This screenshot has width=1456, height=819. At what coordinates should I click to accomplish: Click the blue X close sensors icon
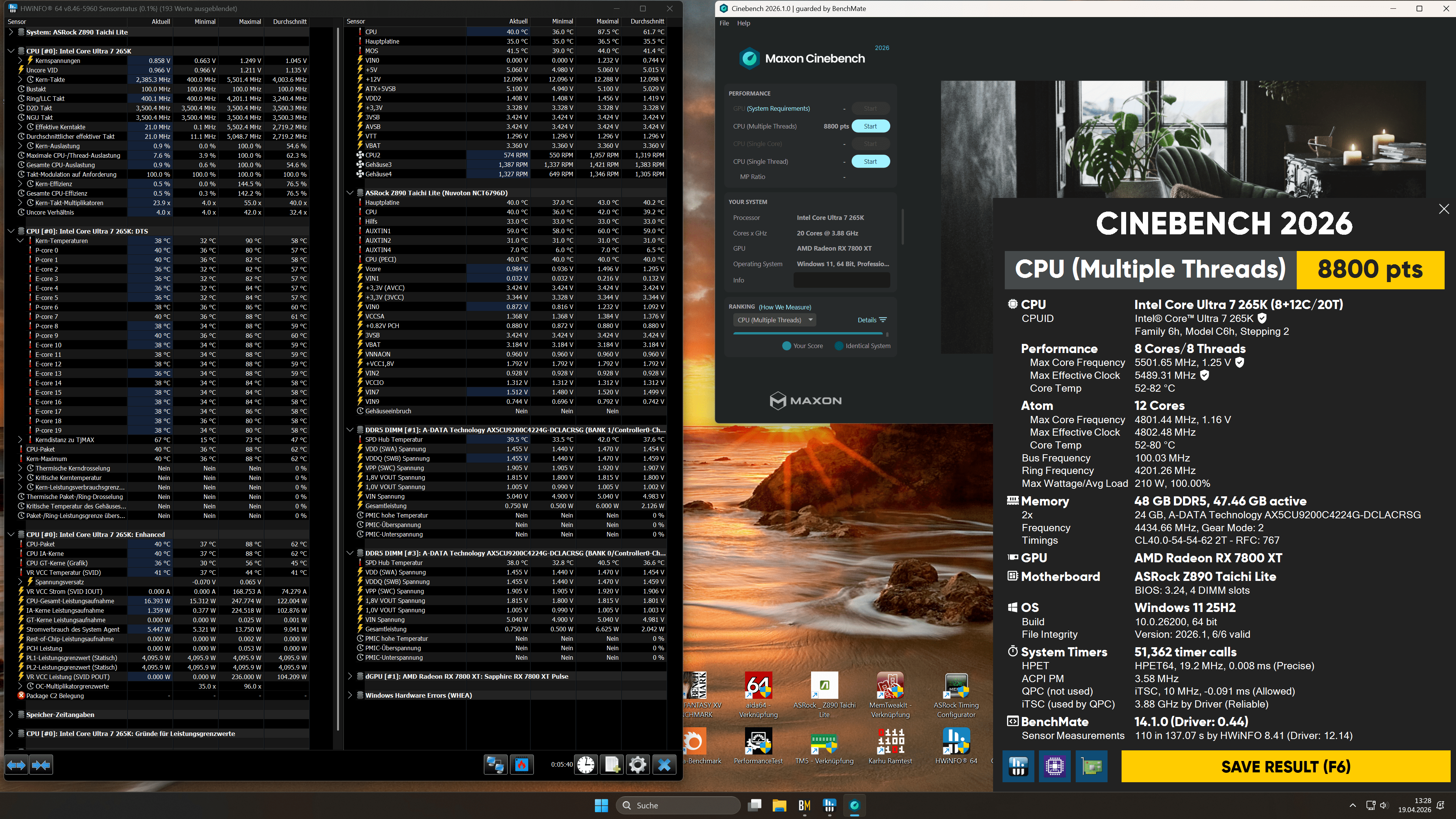click(x=664, y=765)
